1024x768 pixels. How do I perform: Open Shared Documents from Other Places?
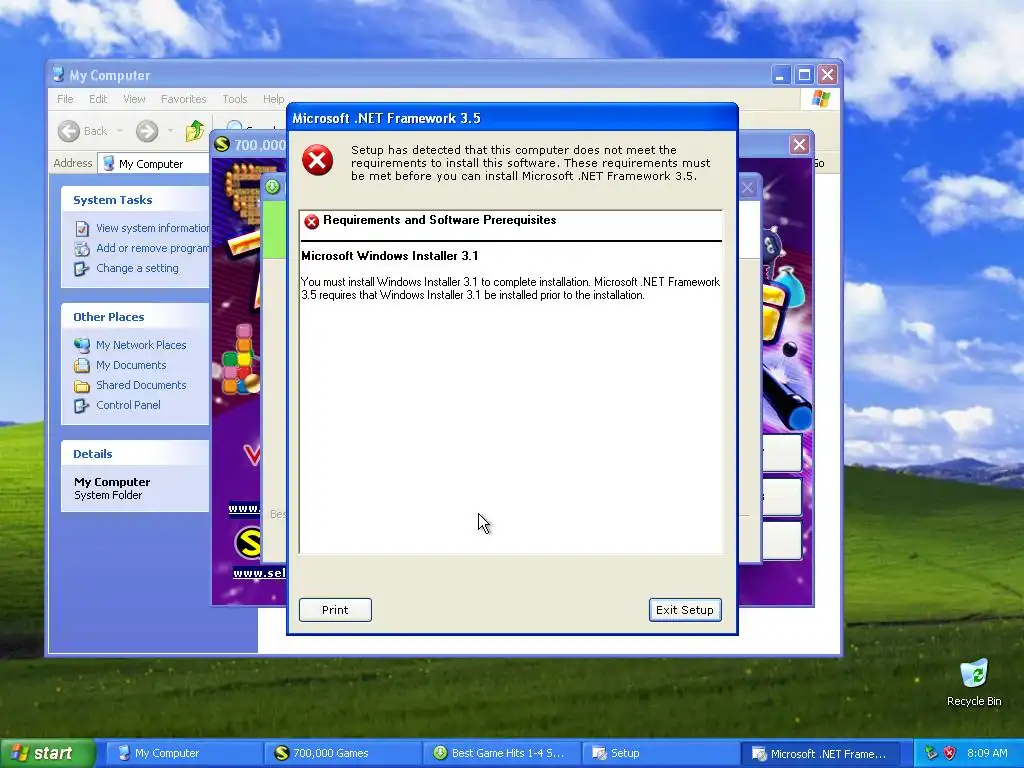(141, 385)
